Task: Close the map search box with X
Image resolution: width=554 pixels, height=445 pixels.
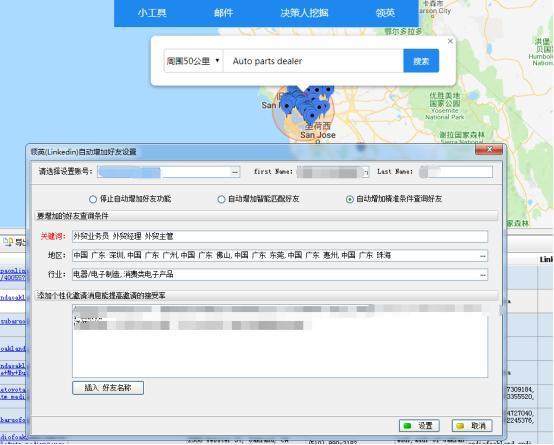Action: (x=450, y=41)
